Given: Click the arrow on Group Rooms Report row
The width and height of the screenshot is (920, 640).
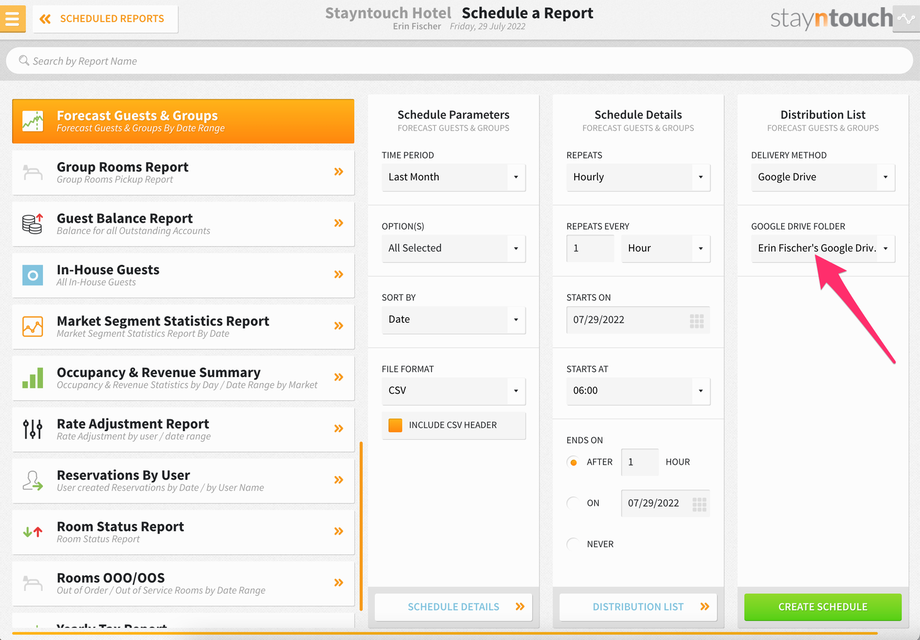Looking at the screenshot, I should pos(339,172).
